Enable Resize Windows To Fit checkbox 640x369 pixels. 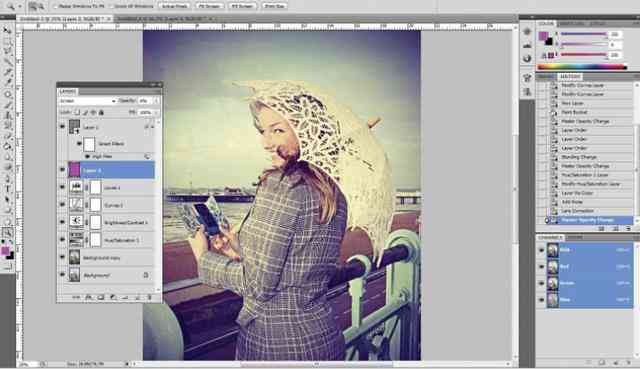[x=56, y=6]
